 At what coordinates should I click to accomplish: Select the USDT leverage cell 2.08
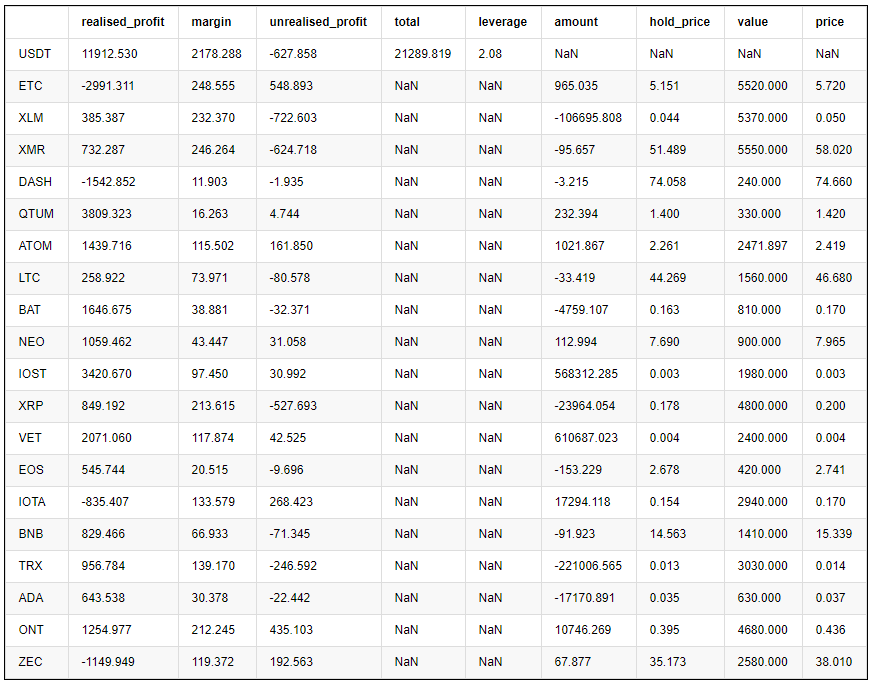coord(490,54)
